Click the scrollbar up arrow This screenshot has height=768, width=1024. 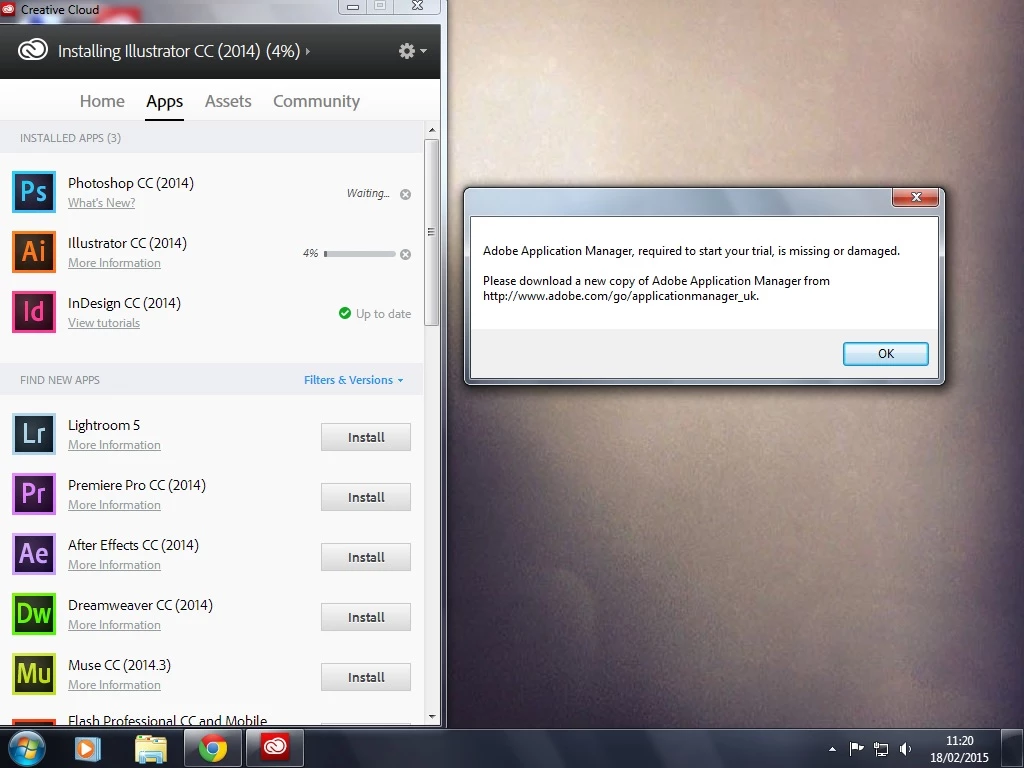[x=432, y=130]
